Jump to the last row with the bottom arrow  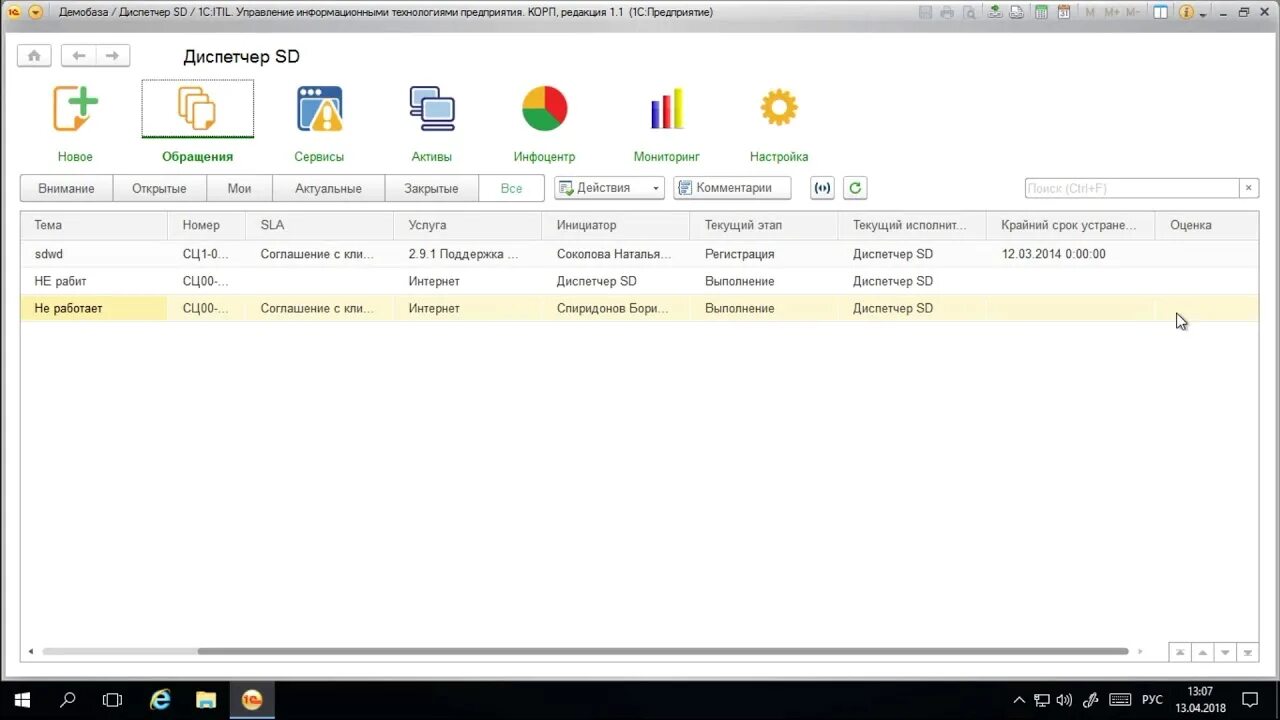[1247, 652]
